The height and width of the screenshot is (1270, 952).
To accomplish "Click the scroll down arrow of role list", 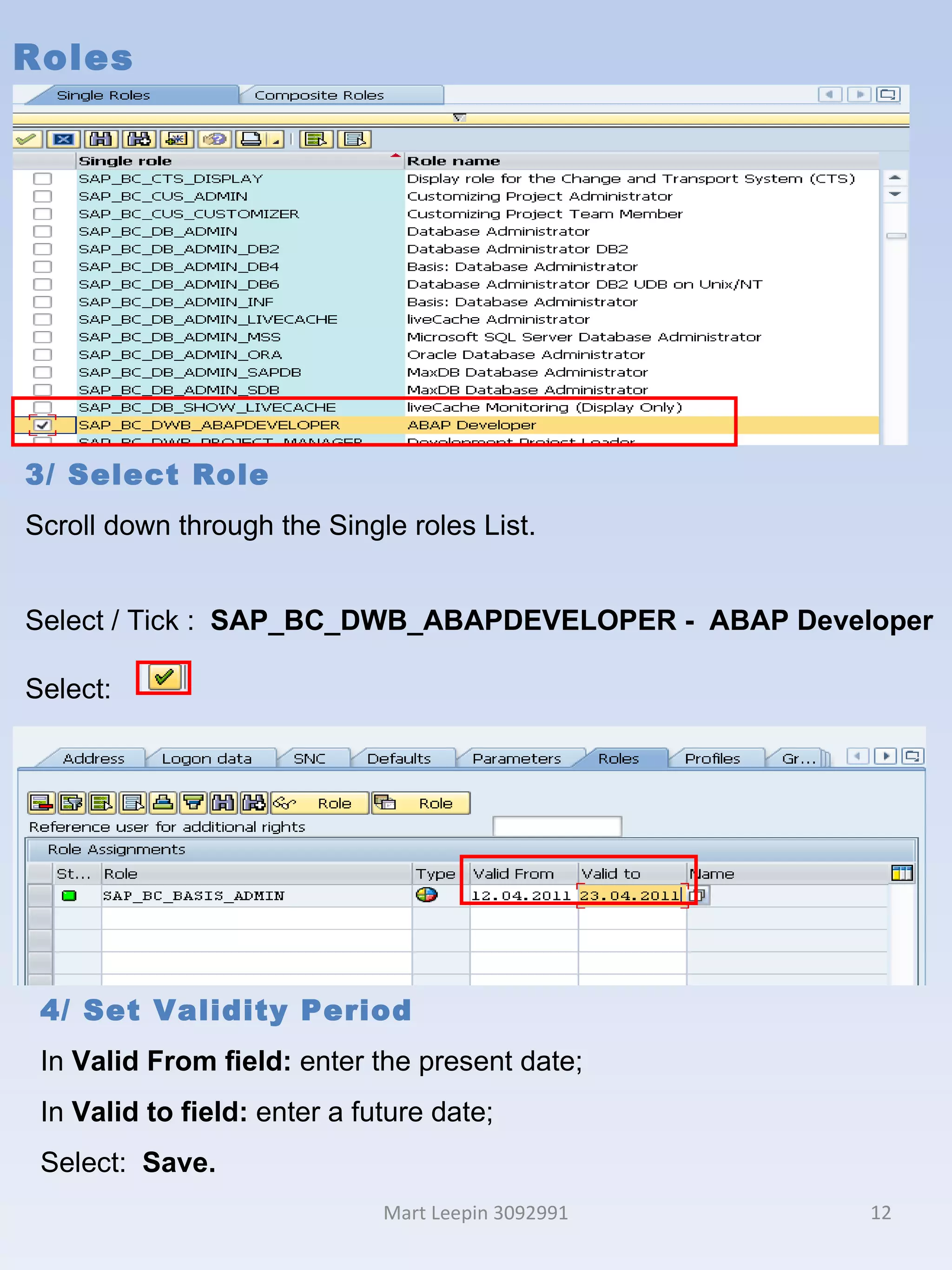I will click(895, 194).
